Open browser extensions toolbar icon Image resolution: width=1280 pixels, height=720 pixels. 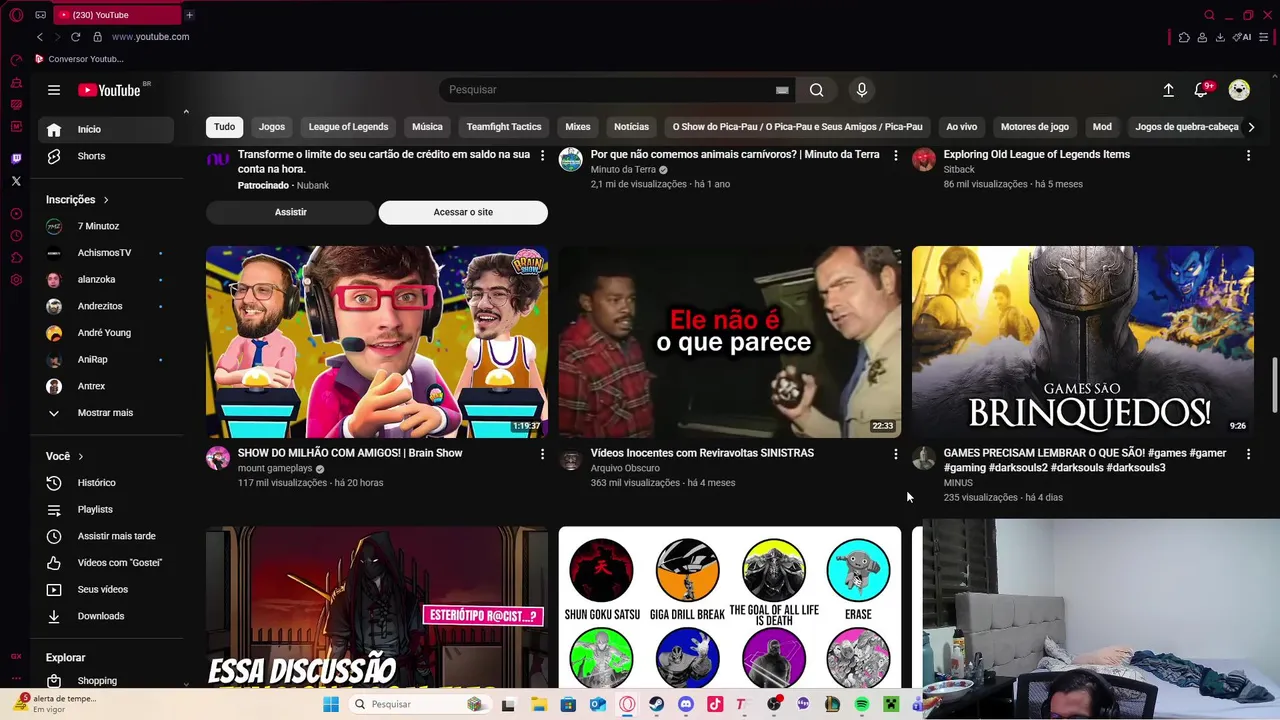click(x=1184, y=37)
